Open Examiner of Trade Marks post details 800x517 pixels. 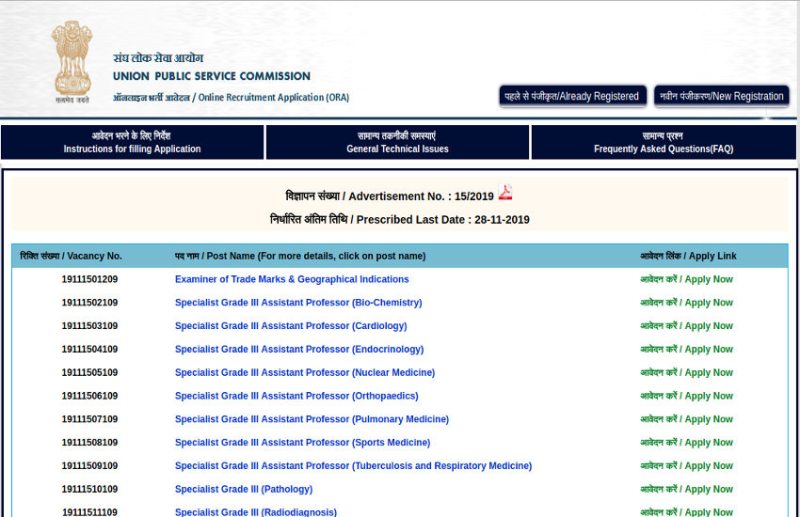[x=292, y=279]
